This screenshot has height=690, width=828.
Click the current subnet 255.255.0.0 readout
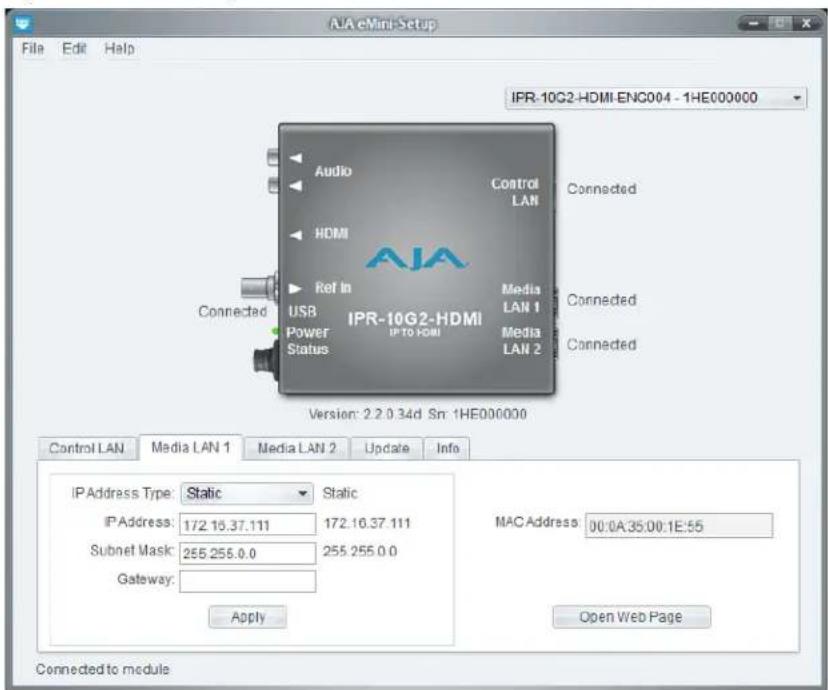coord(360,551)
